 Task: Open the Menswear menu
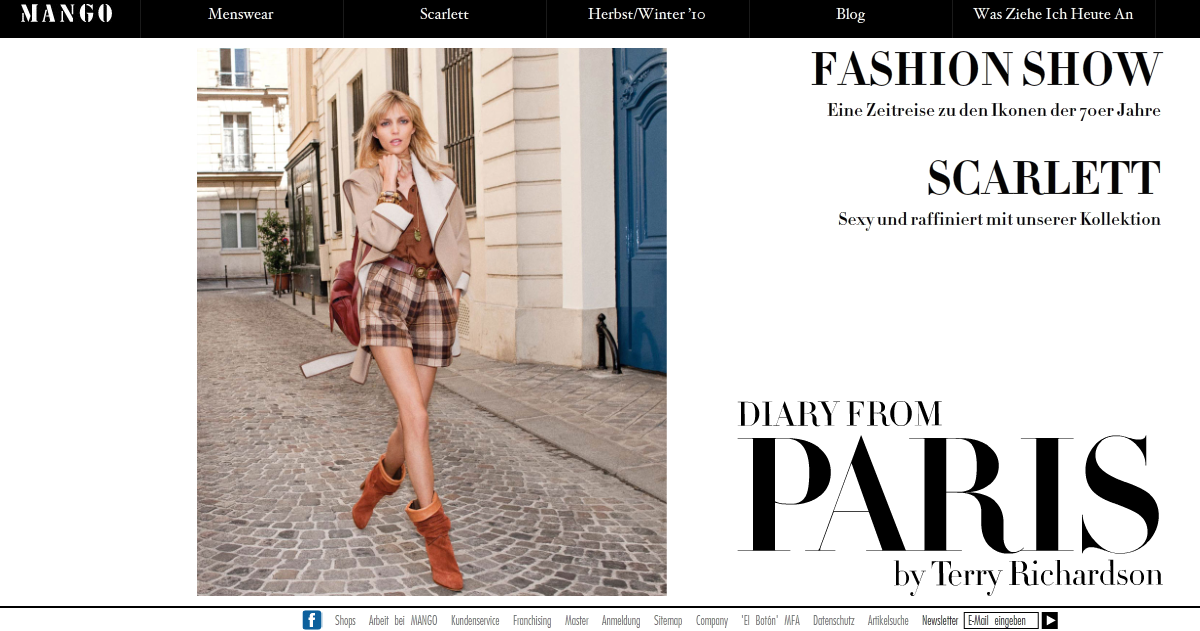[241, 15]
